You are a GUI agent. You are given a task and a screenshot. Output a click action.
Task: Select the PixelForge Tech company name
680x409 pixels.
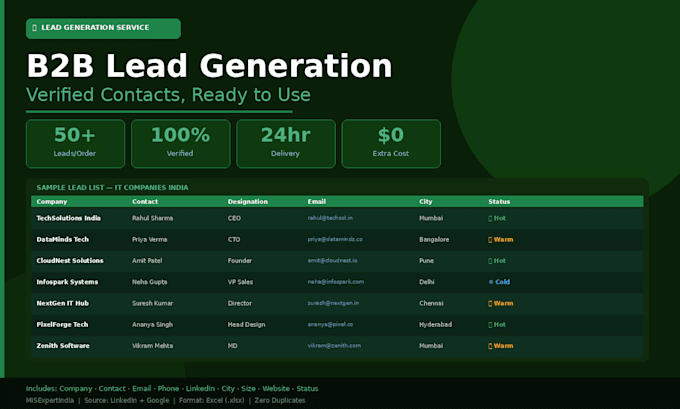click(62, 324)
